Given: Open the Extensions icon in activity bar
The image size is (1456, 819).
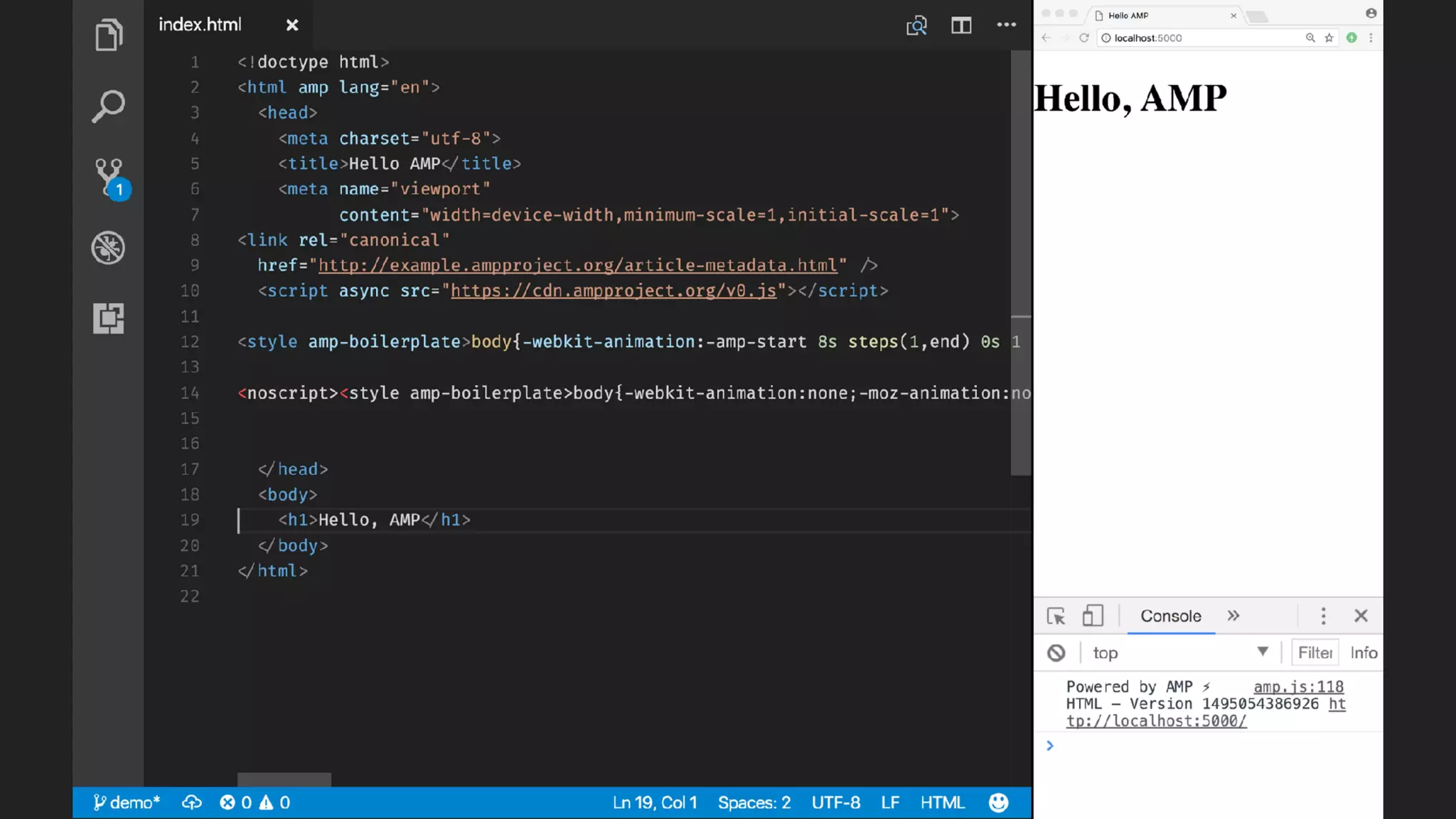Looking at the screenshot, I should [x=108, y=318].
